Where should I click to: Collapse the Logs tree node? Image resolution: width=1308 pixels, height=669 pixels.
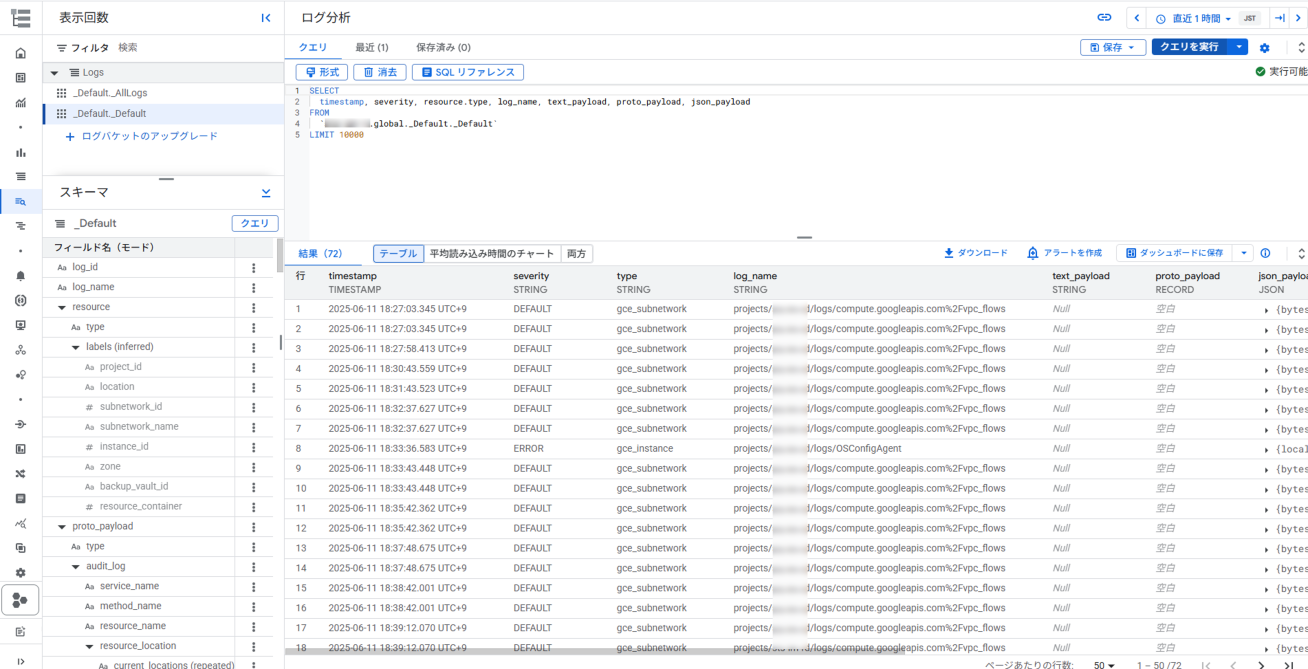54,73
